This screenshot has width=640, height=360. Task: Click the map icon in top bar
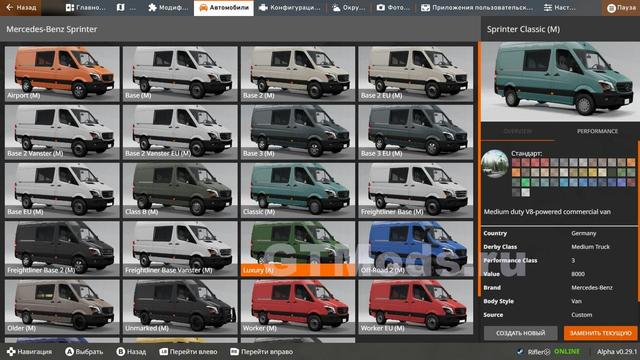point(121,7)
